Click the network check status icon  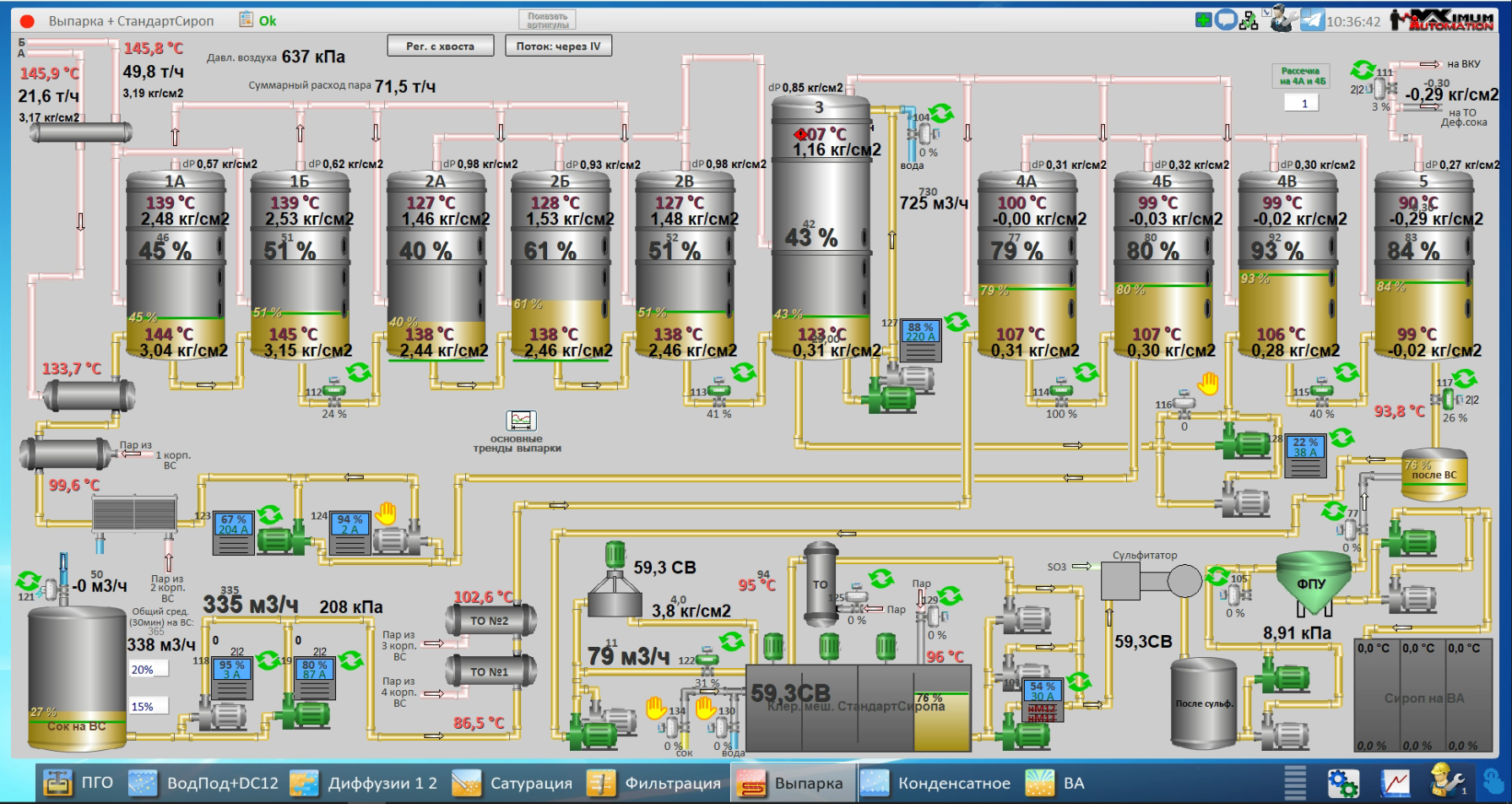pos(1249,21)
